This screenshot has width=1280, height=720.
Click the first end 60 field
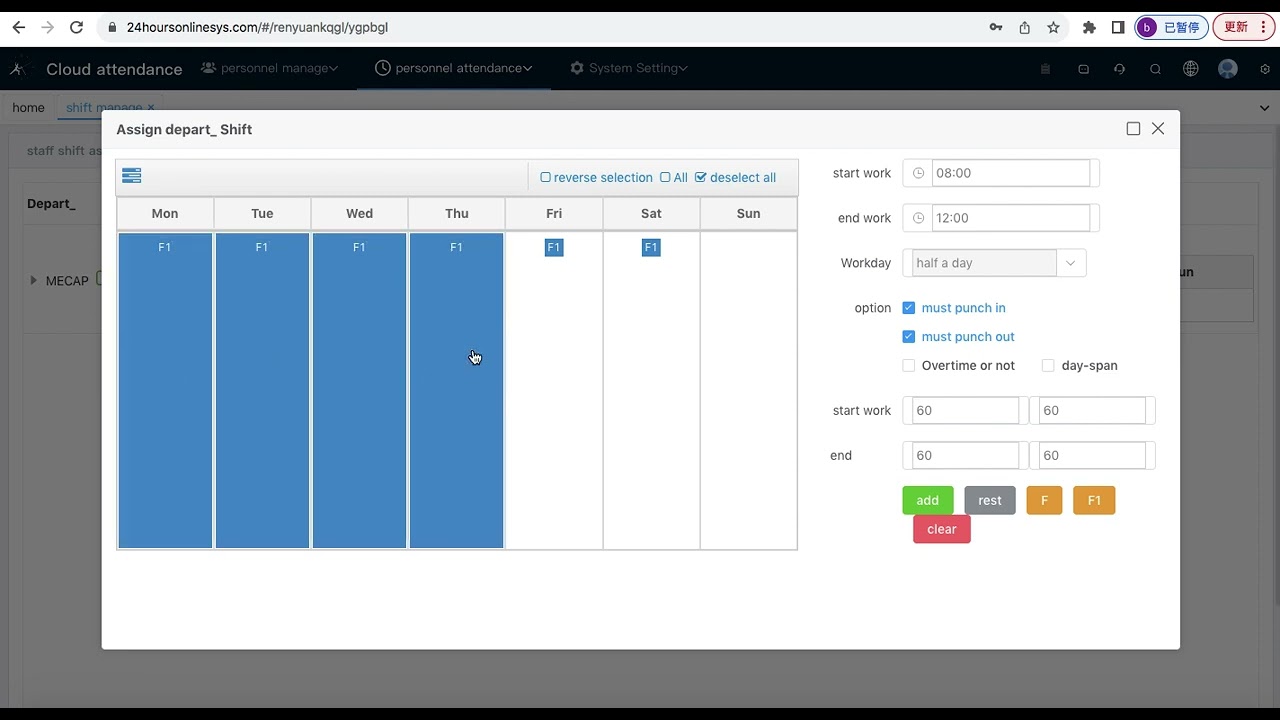pyautogui.click(x=965, y=455)
